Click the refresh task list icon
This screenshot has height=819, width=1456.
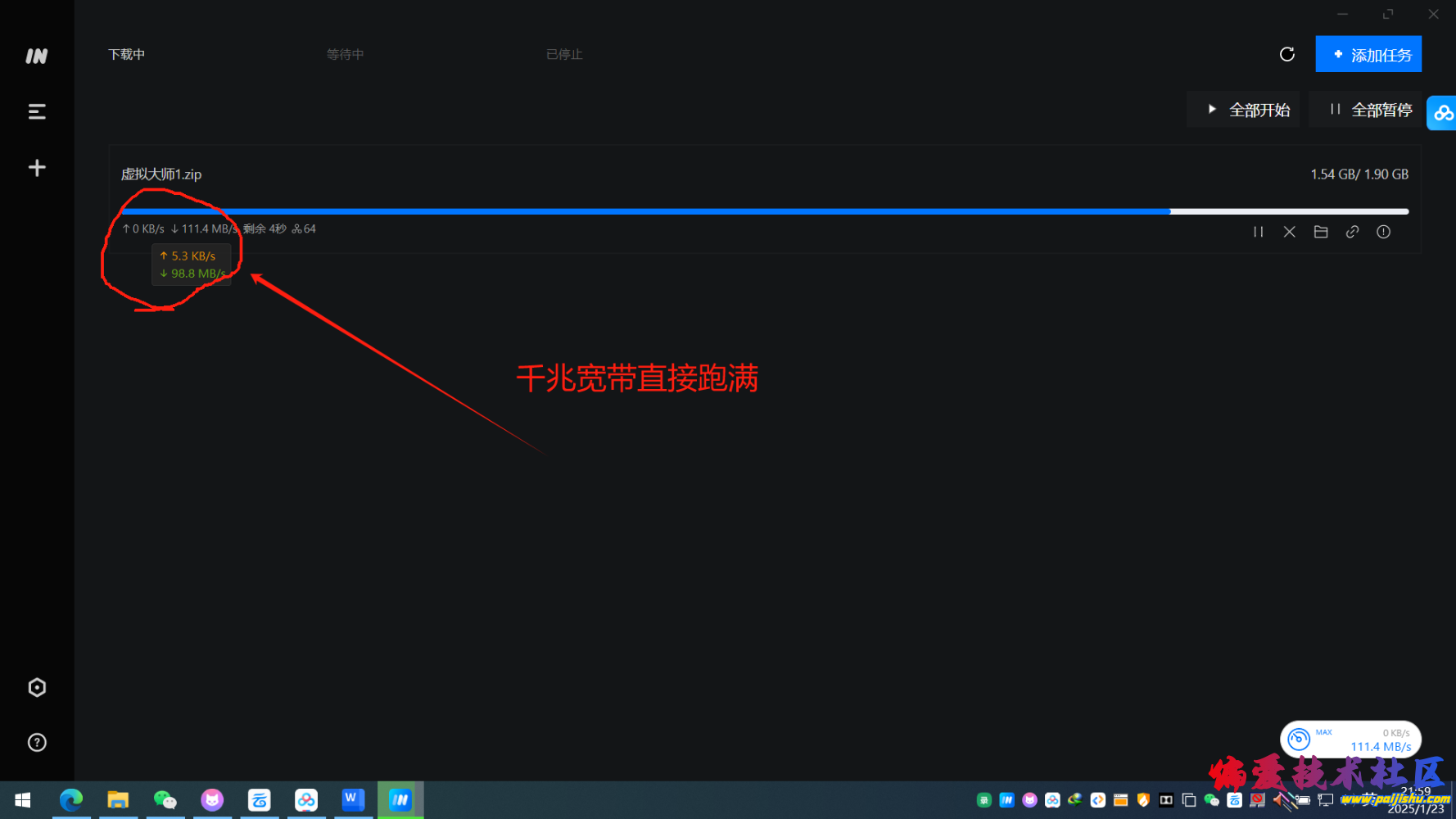(1286, 54)
